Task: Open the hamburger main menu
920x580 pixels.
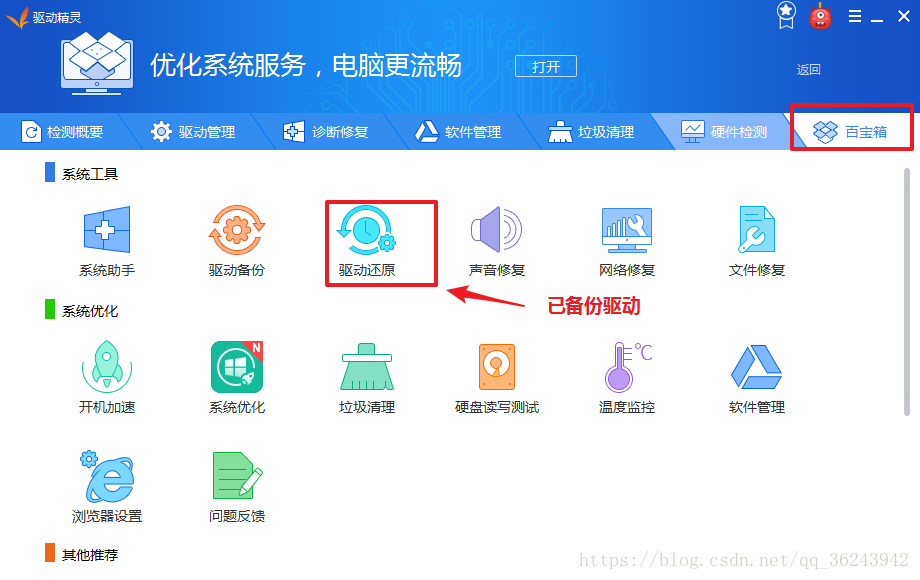Action: [x=855, y=16]
